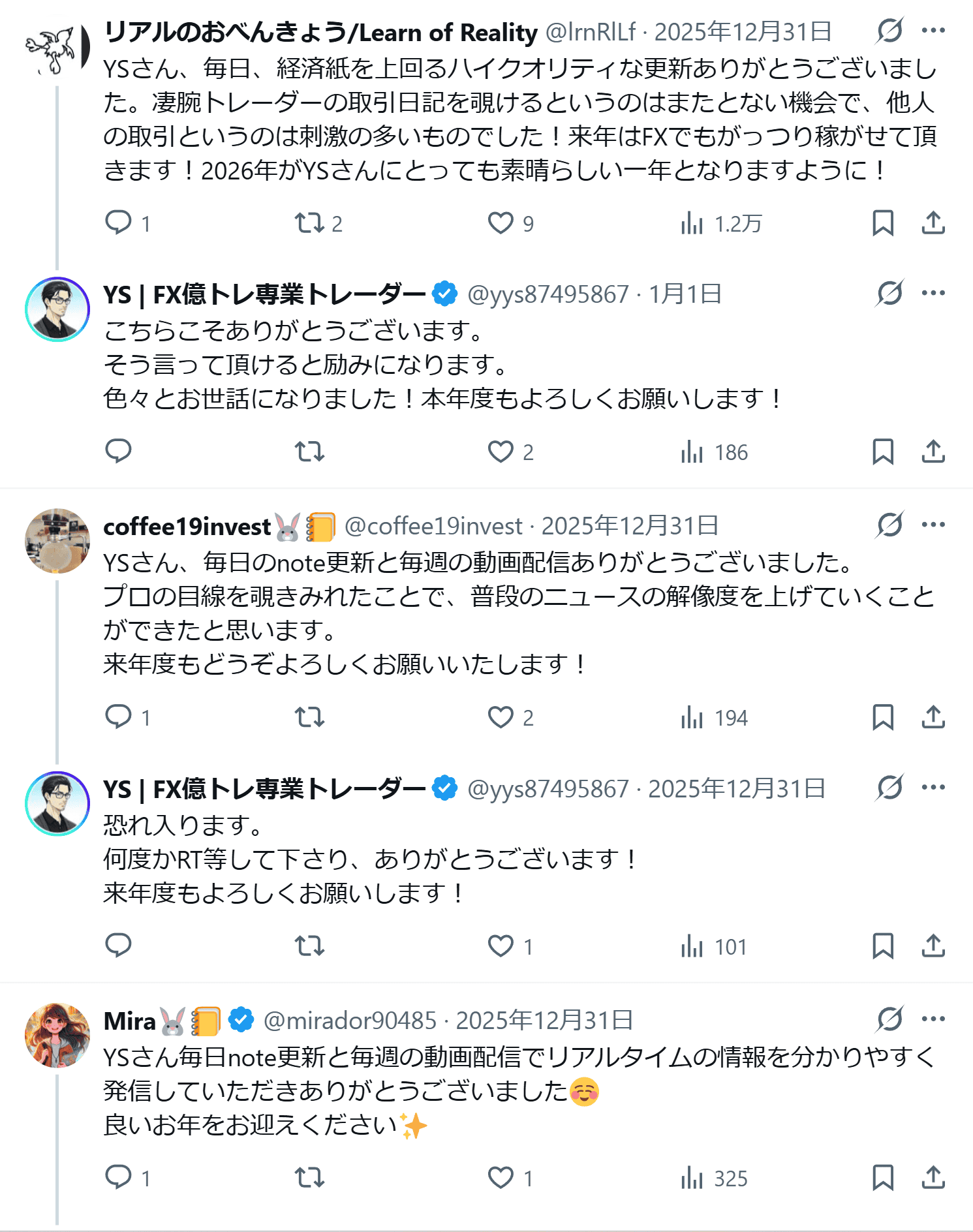Like the Learn of Reality post
This screenshot has height=1232, width=973.
(501, 223)
